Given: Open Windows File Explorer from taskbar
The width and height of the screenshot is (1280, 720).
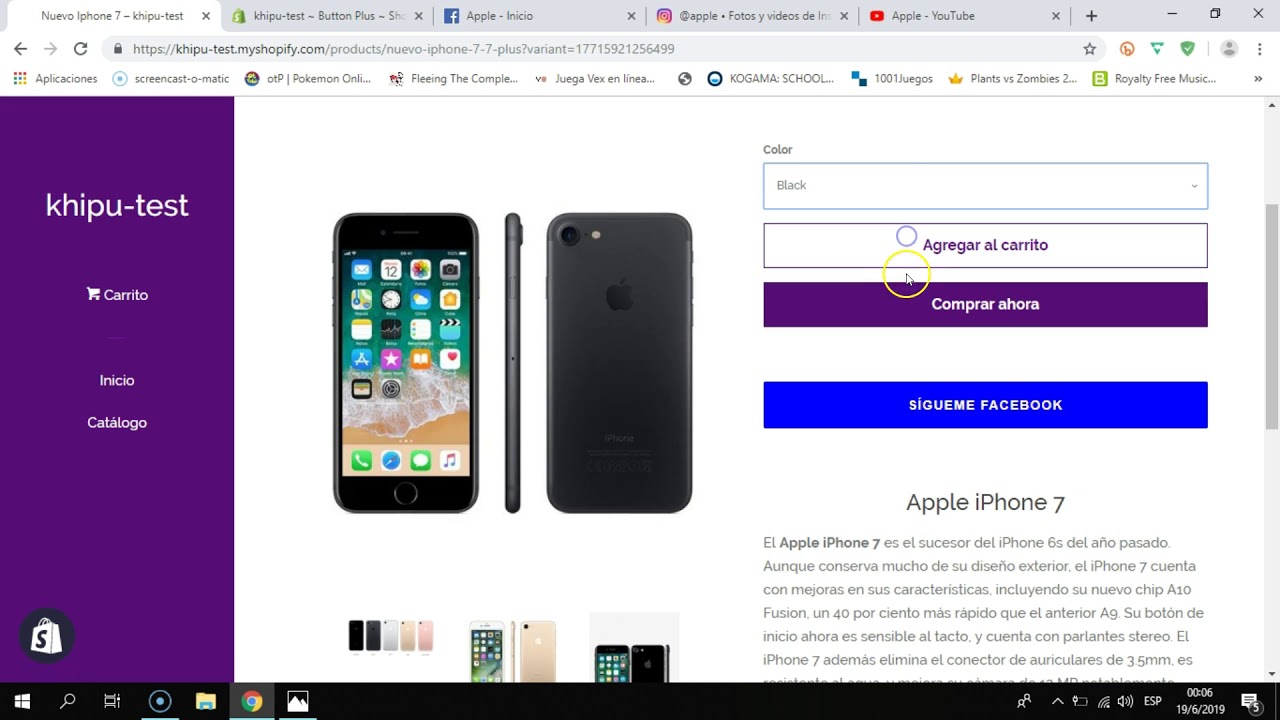Looking at the screenshot, I should coord(205,701).
